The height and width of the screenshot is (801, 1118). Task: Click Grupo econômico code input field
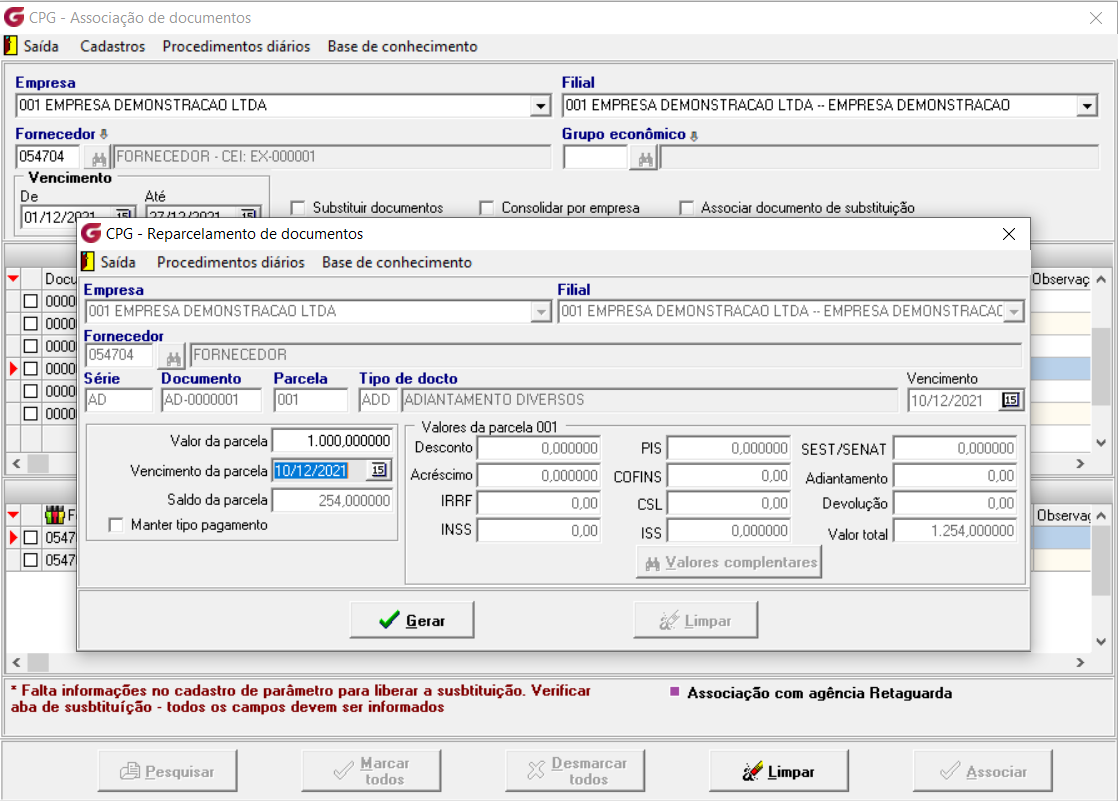(595, 156)
